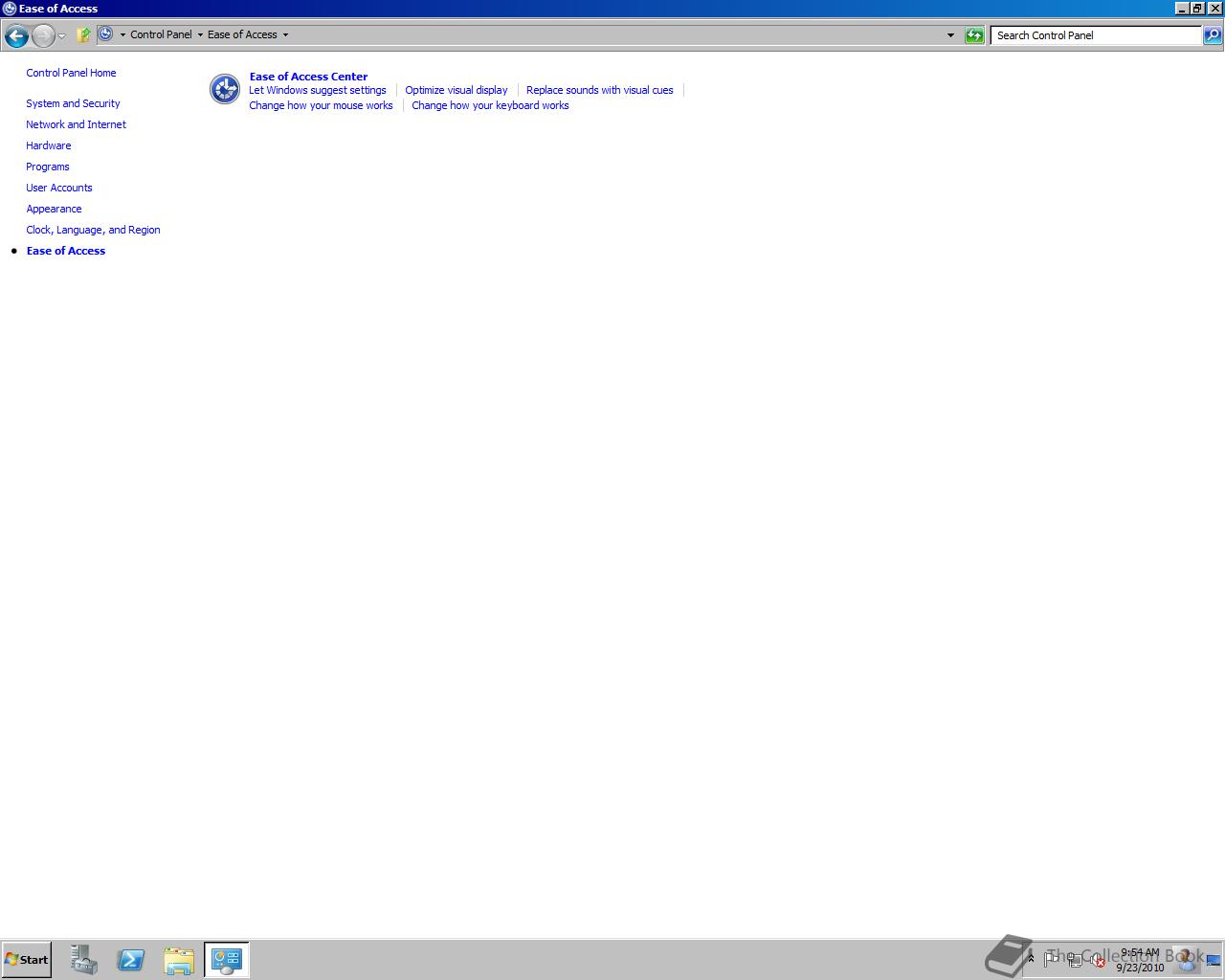Open Clock, Language, and Region

[x=93, y=230]
